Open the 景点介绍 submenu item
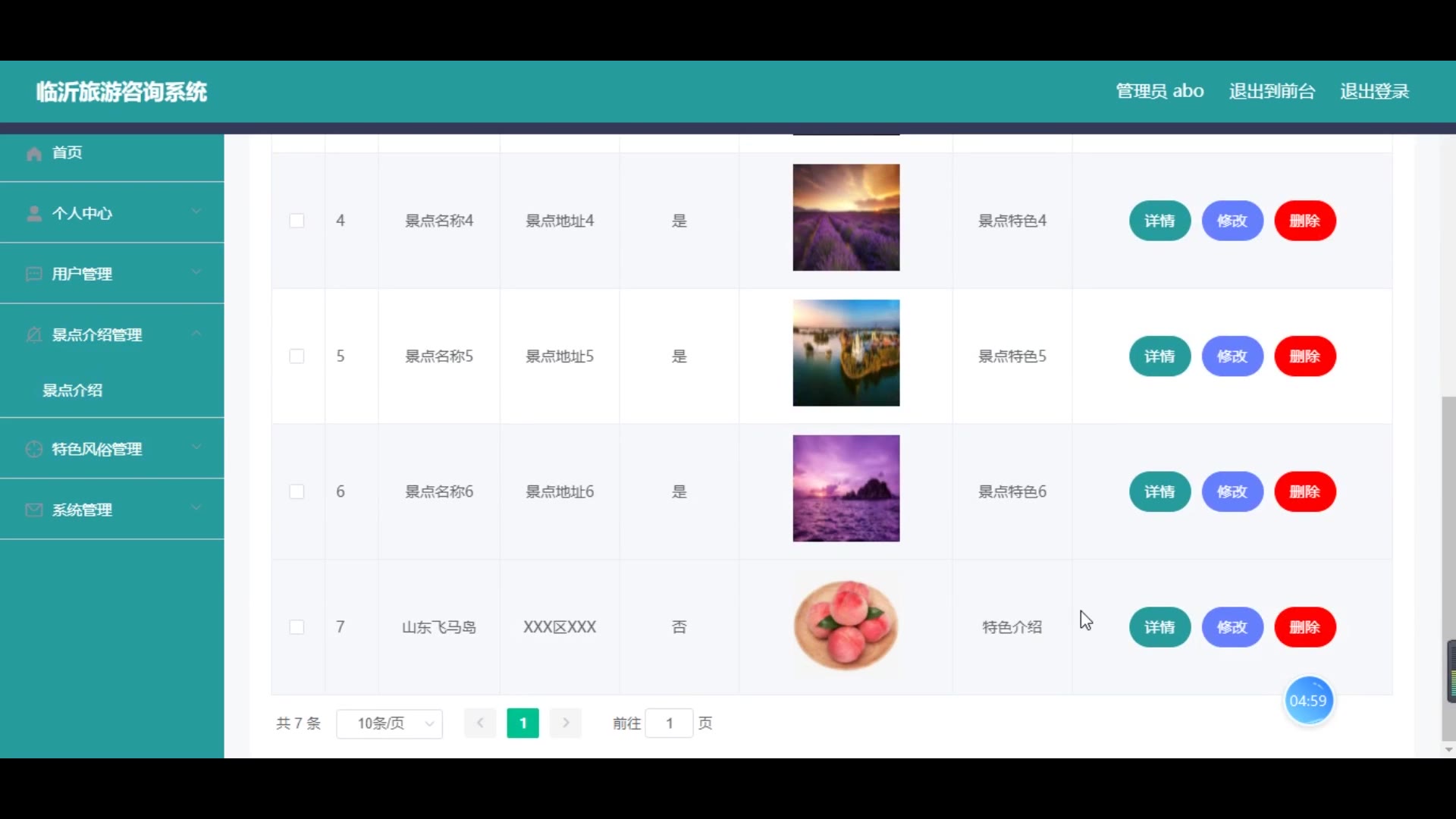The width and height of the screenshot is (1456, 819). pyautogui.click(x=73, y=391)
